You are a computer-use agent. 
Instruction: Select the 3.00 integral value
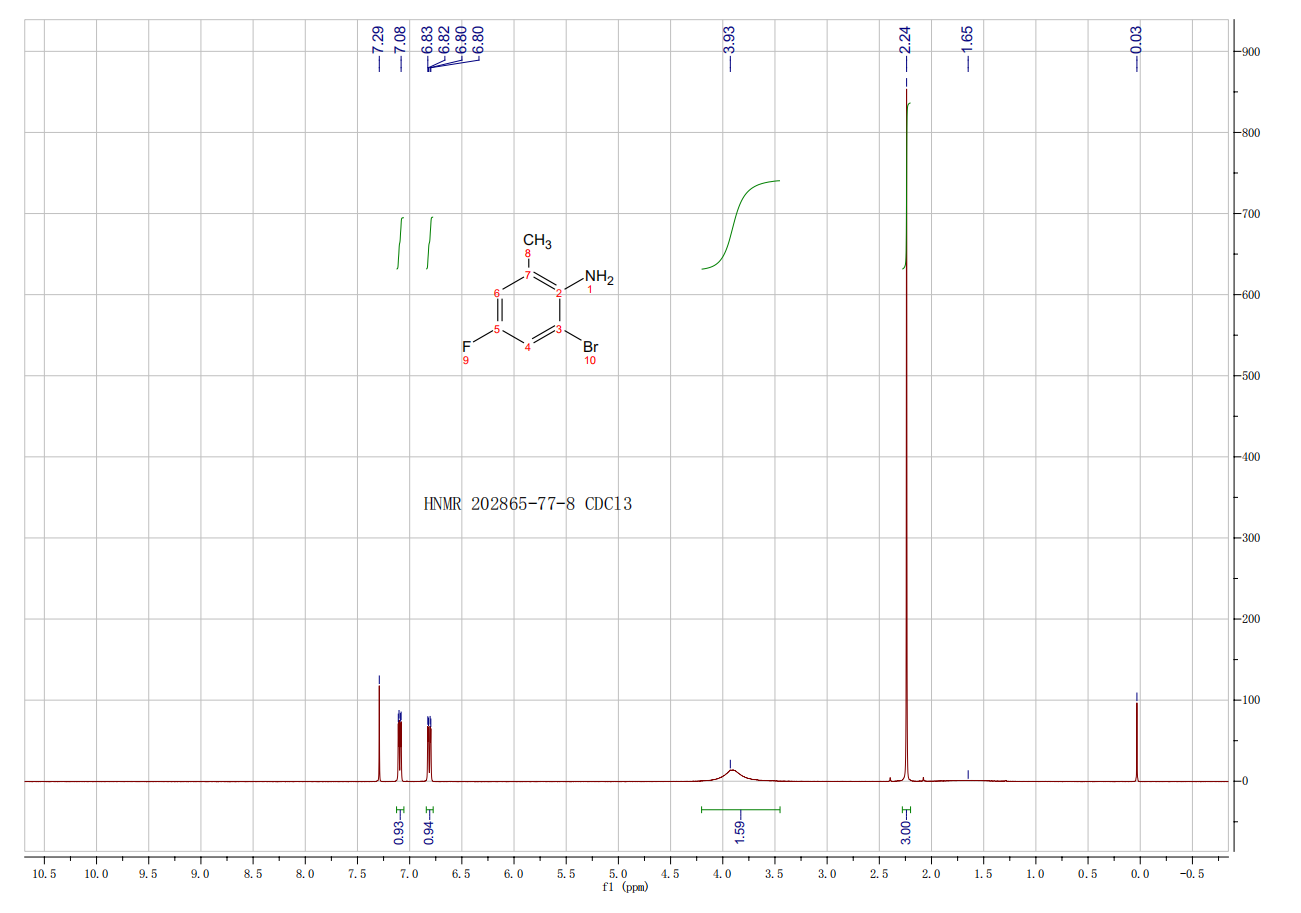point(906,832)
